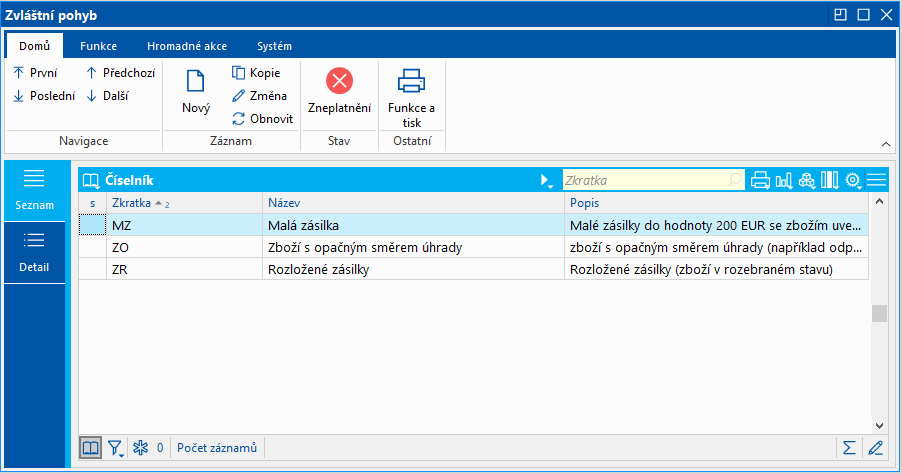Move to next record with Další
The height and width of the screenshot is (474, 902).
(x=107, y=96)
